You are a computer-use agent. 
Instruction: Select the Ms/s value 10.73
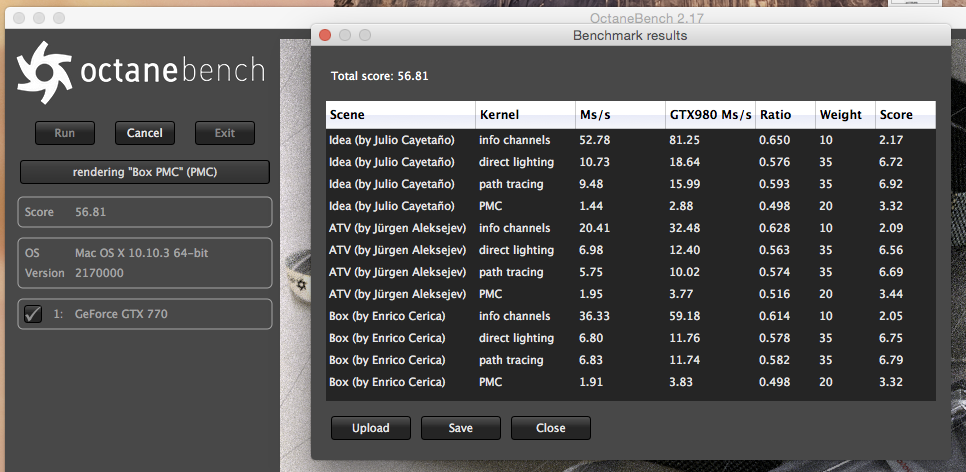(x=595, y=162)
